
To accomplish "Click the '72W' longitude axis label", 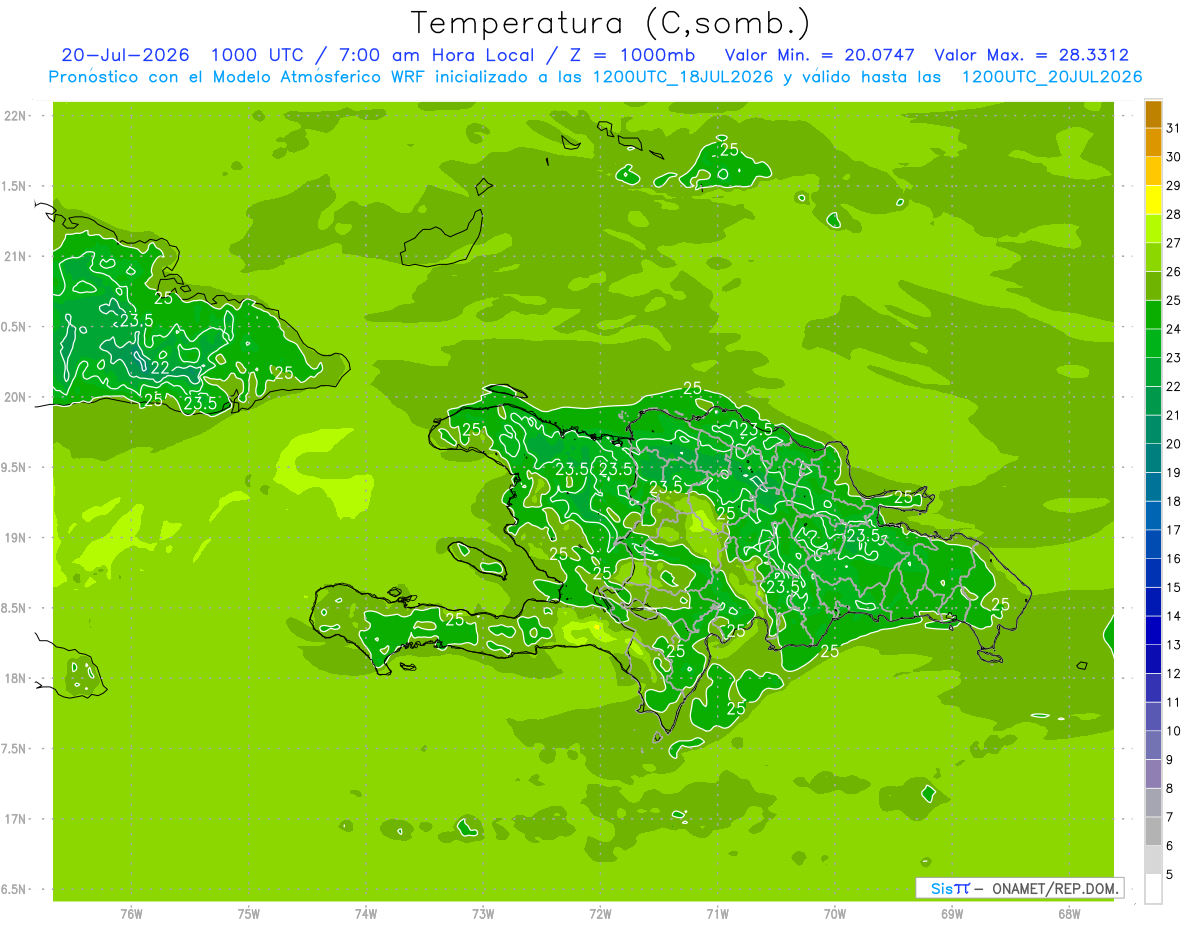I will [600, 914].
